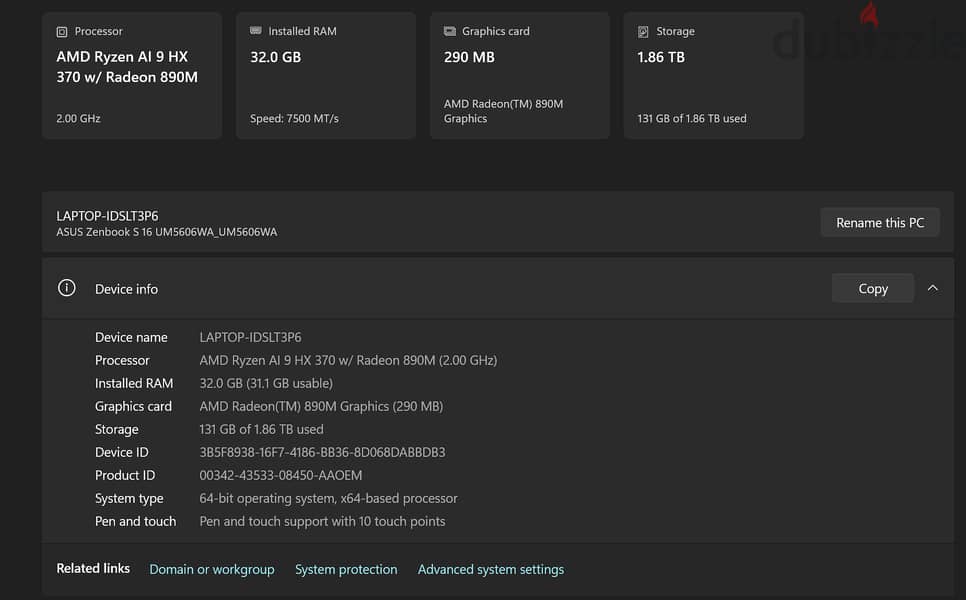Screen dimensions: 966x600
Task: Click Speed: 7500 MT/s text
Action: pyautogui.click(x=294, y=118)
